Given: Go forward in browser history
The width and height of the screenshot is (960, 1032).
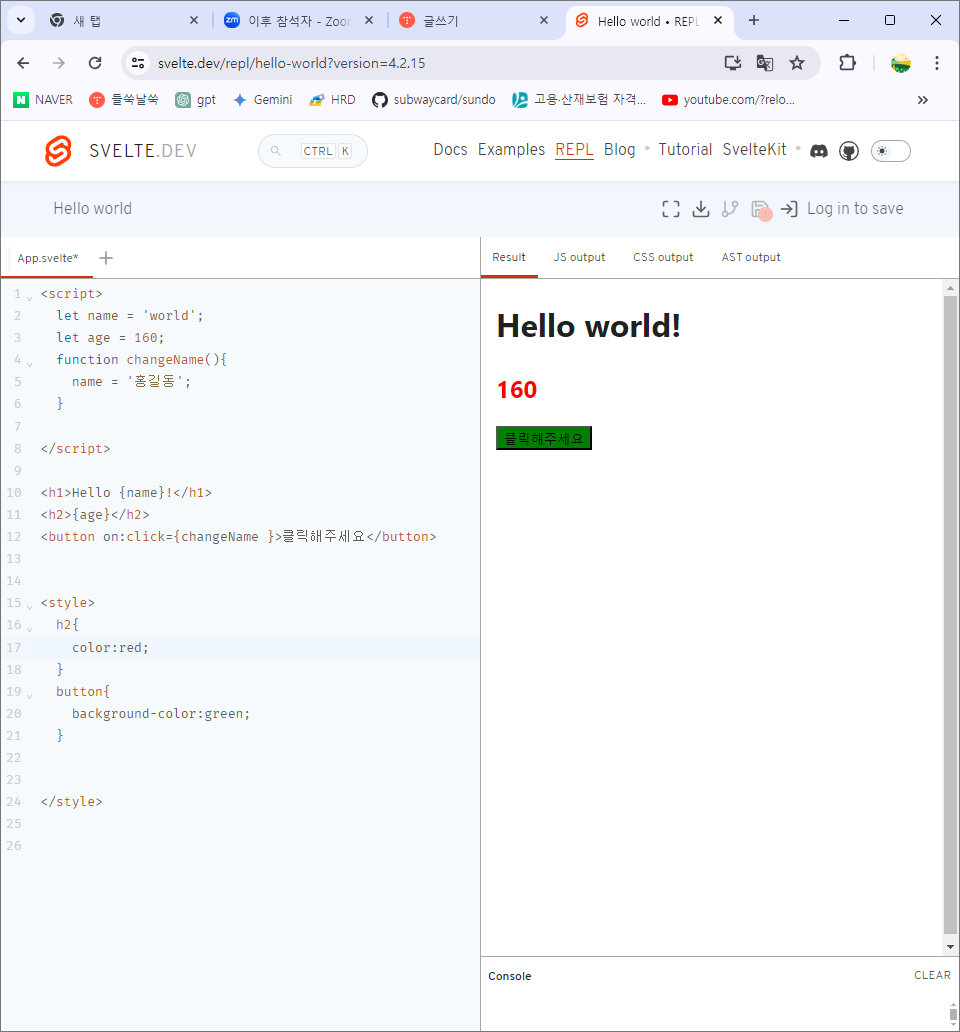Looking at the screenshot, I should click(59, 63).
